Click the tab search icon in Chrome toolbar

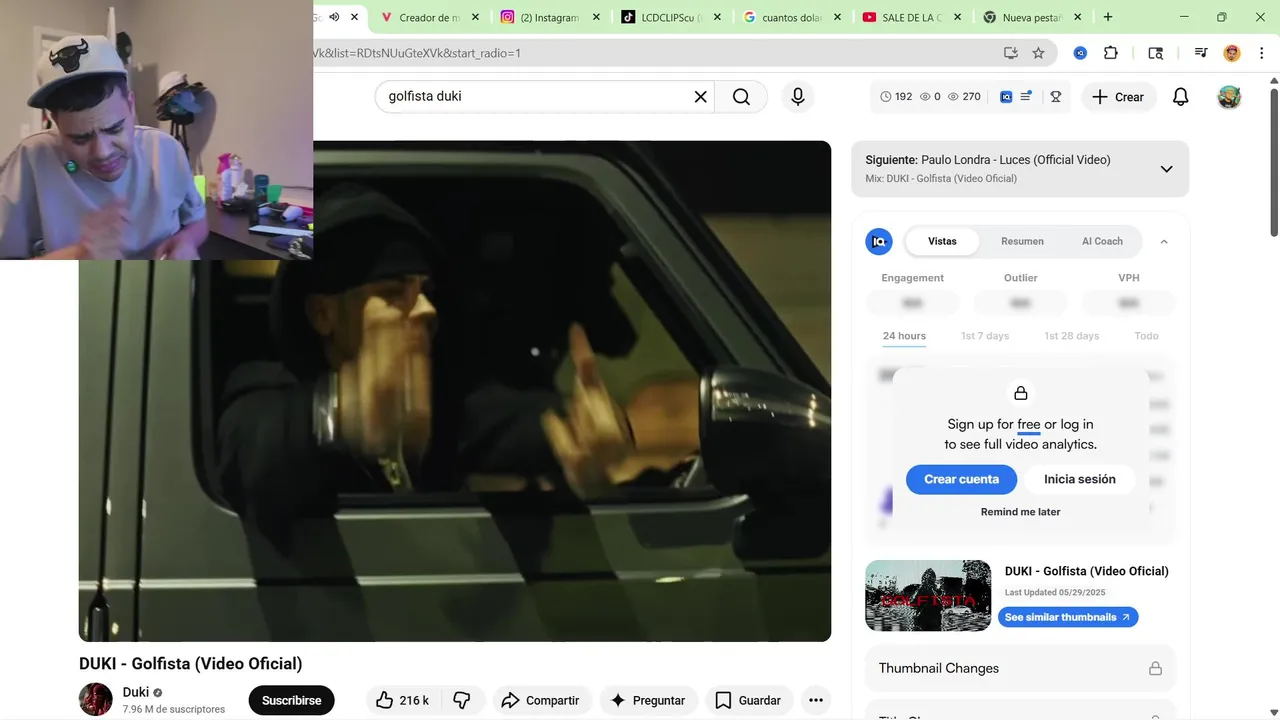(1156, 53)
